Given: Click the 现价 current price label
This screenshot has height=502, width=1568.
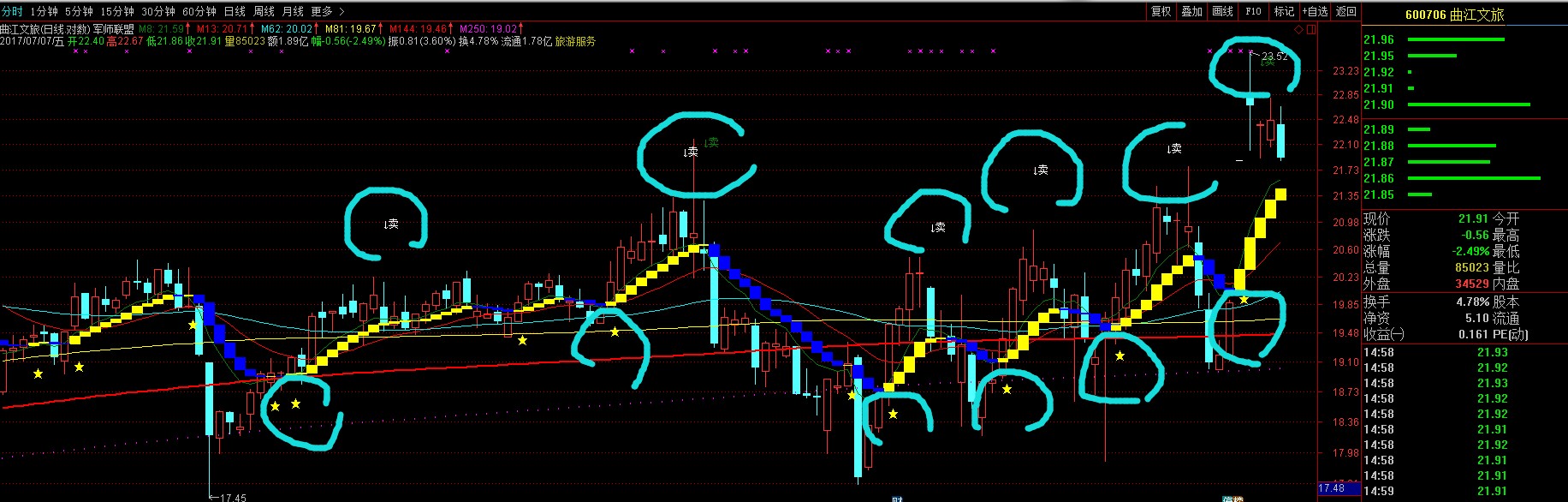Looking at the screenshot, I should click(x=1376, y=218).
